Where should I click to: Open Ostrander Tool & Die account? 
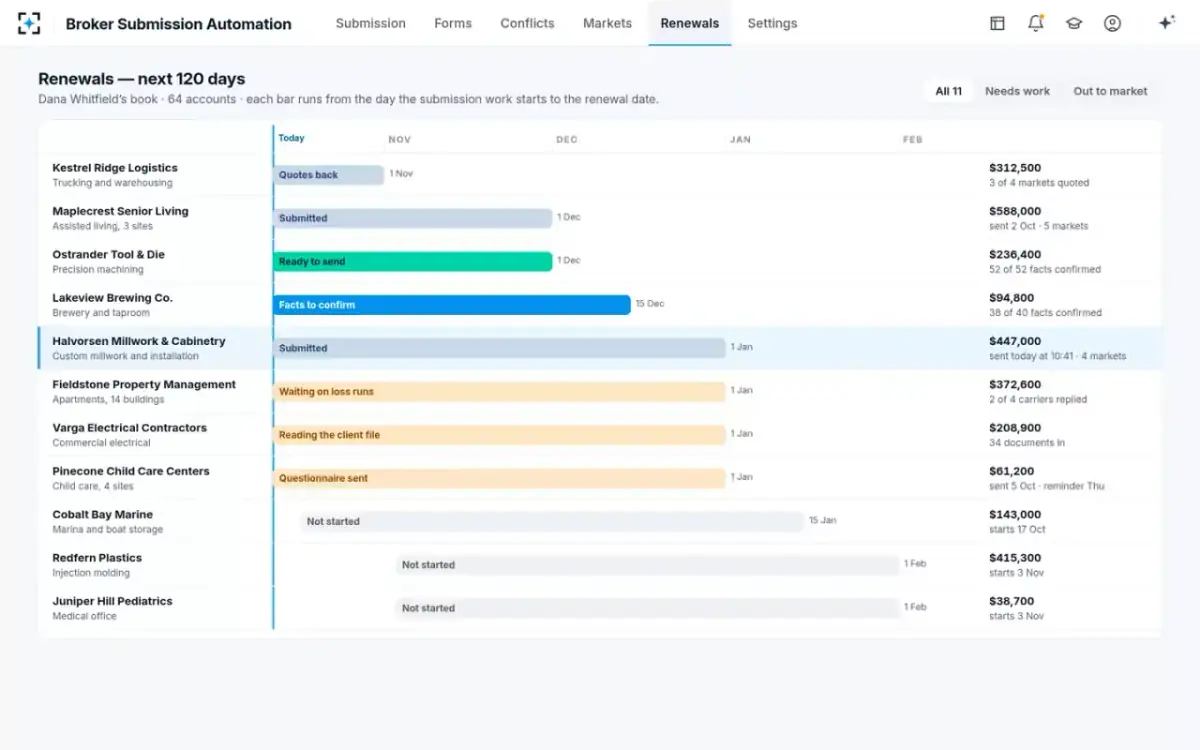(x=109, y=254)
